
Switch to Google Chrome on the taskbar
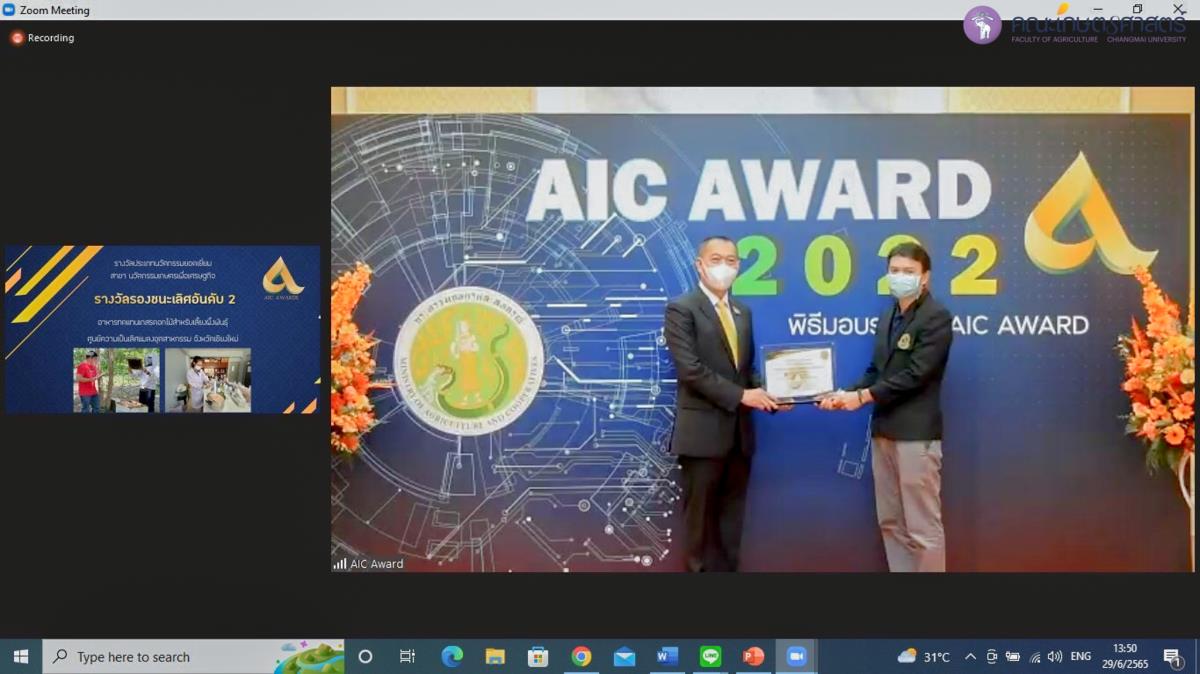(x=581, y=657)
